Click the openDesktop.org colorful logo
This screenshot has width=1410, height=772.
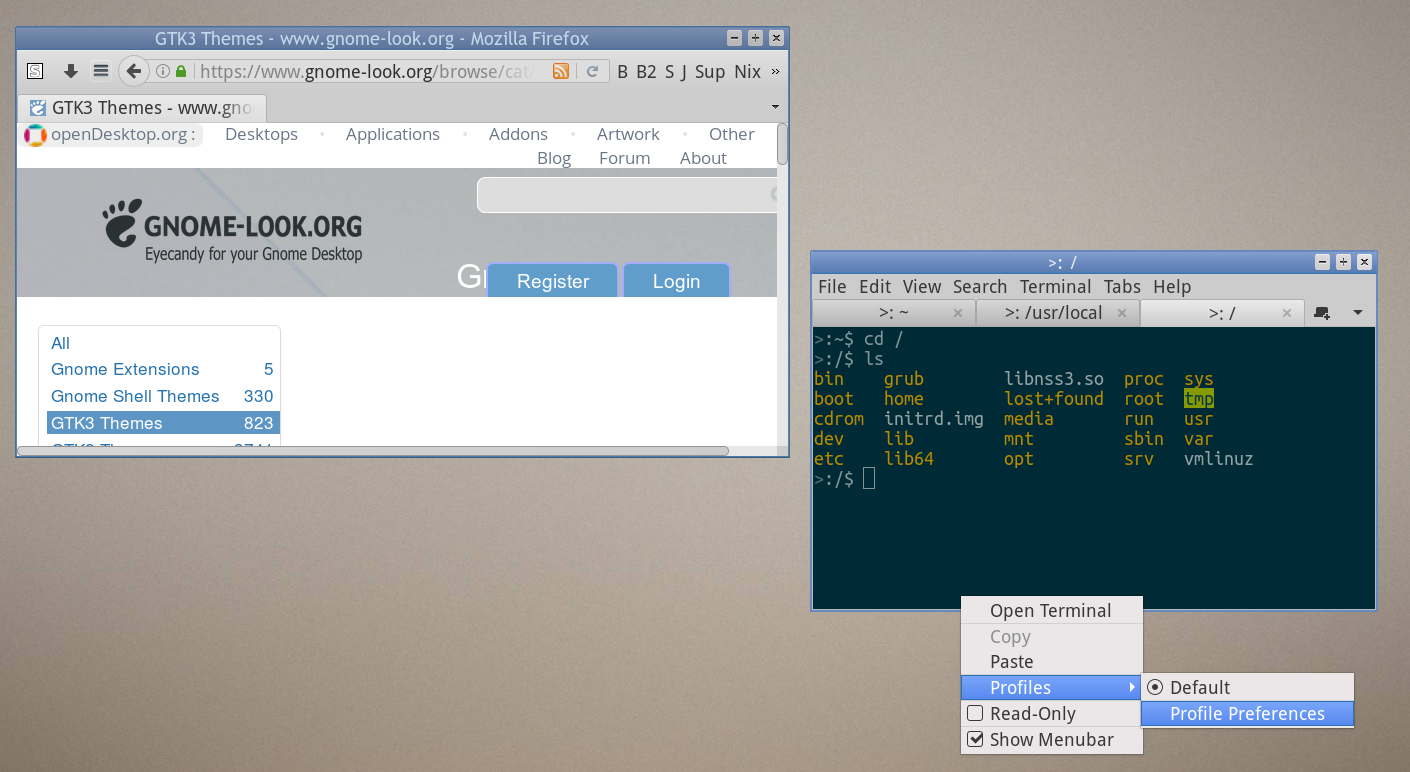pos(35,135)
